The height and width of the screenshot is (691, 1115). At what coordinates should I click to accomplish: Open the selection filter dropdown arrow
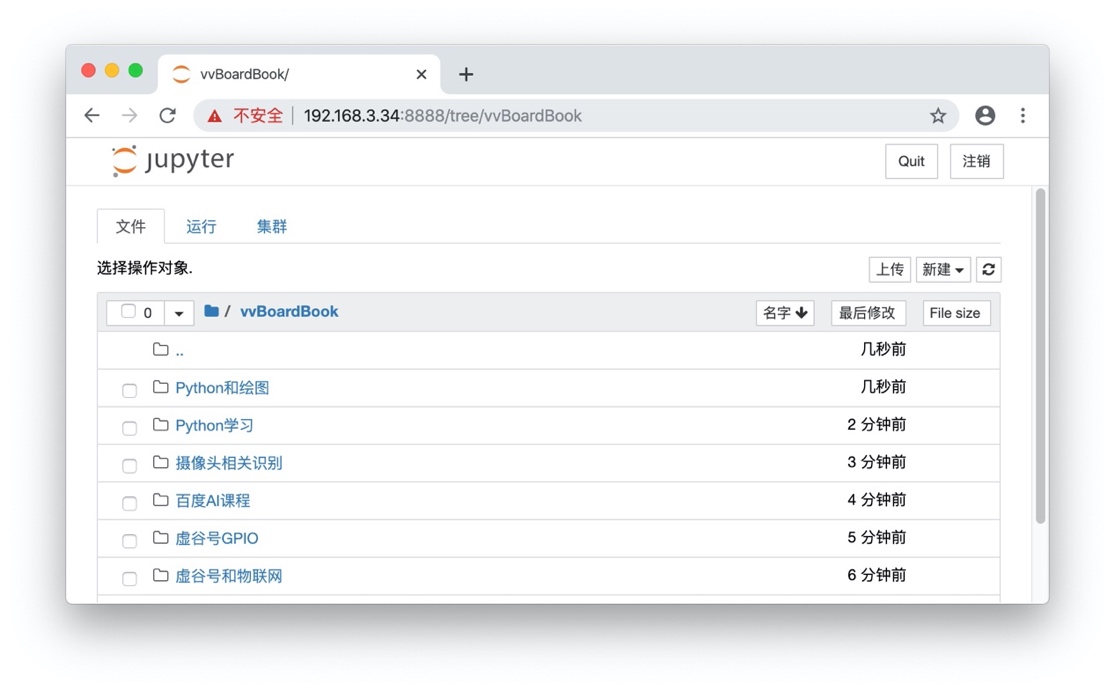pyautogui.click(x=179, y=313)
